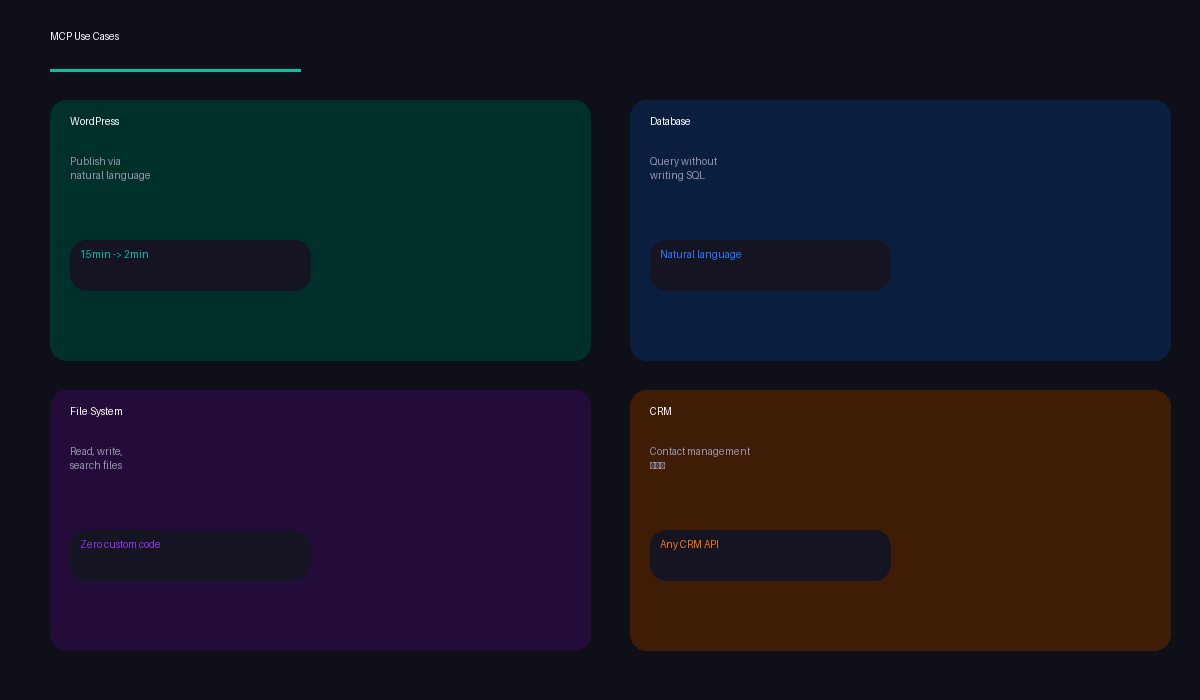
Task: Click the 'Natural language' badge
Action: [x=770, y=265]
